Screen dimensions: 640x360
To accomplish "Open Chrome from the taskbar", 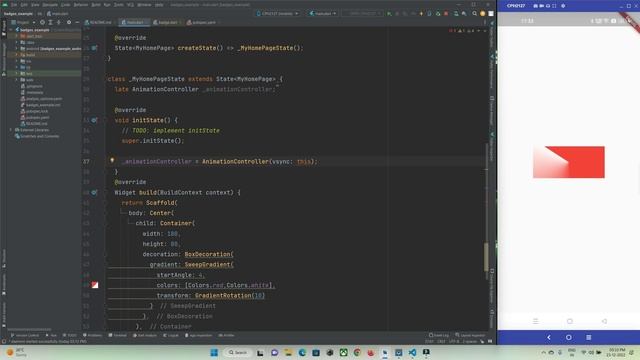I will [x=357, y=352].
